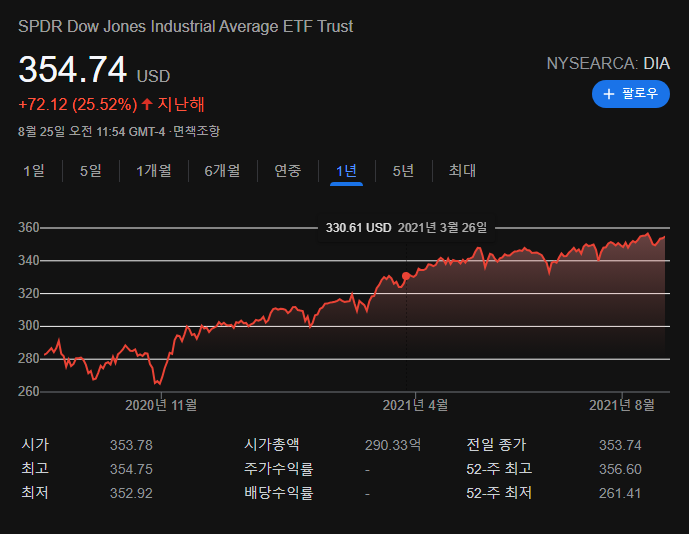Click the 300 y-axis label
This screenshot has height=534, width=689.
coord(29,326)
